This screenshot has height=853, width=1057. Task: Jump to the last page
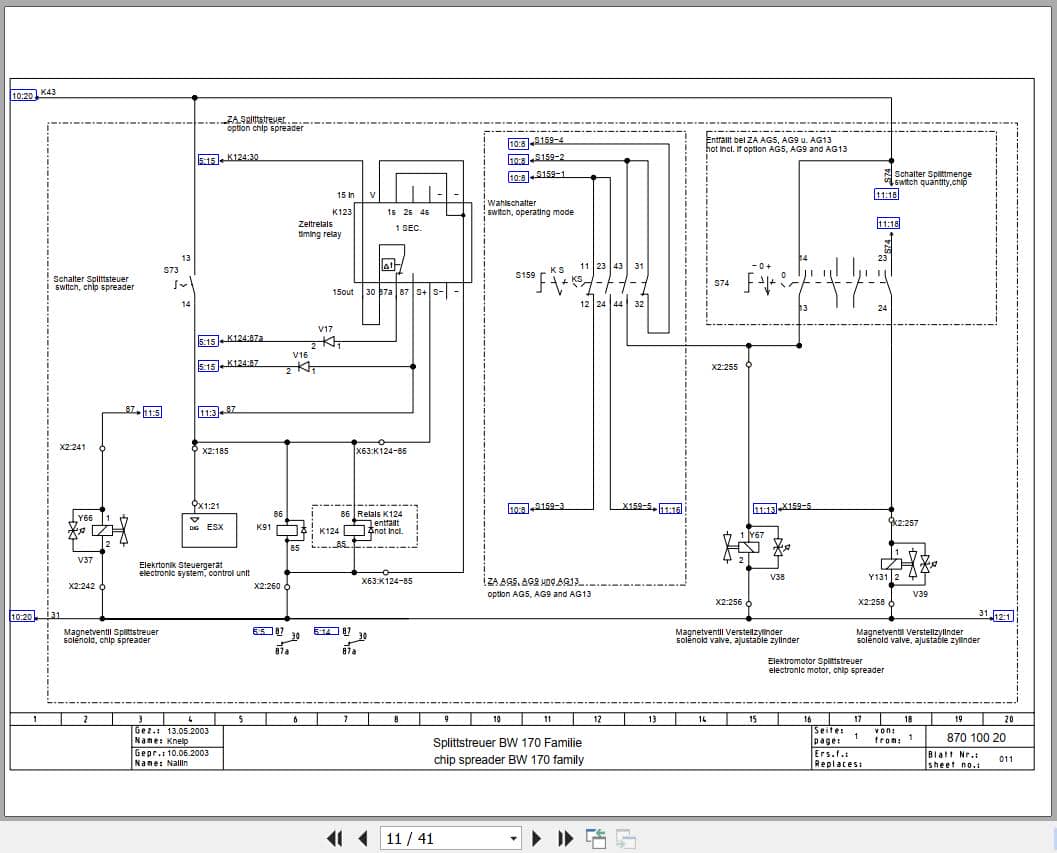click(566, 838)
